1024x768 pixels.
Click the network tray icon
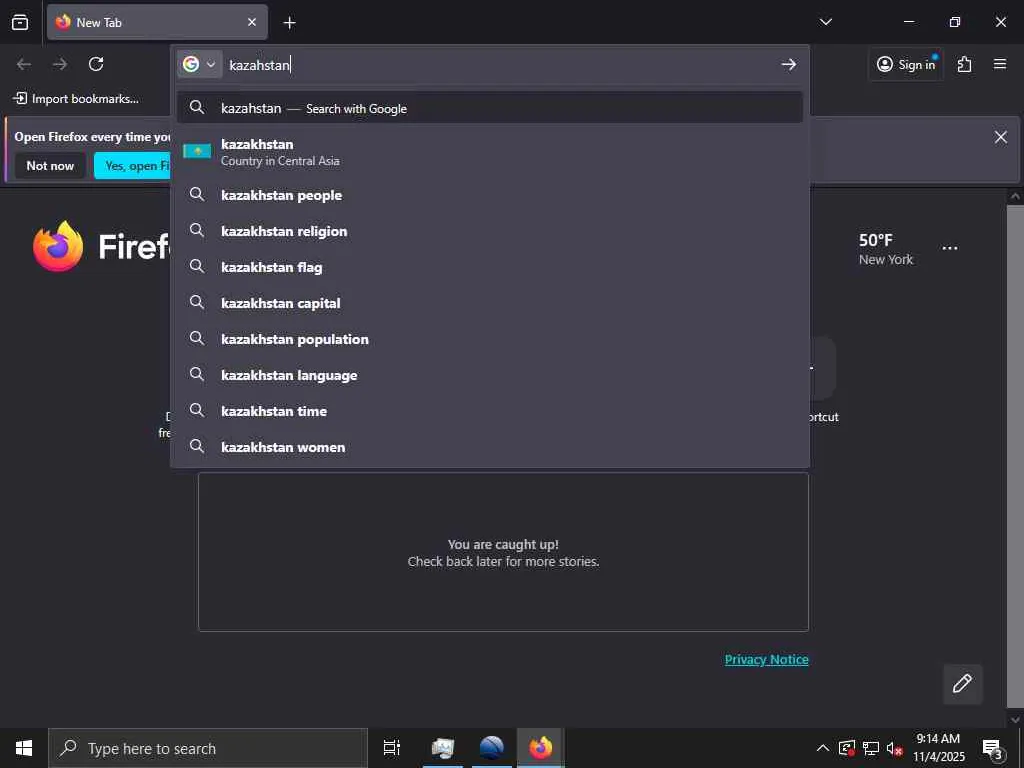point(870,748)
